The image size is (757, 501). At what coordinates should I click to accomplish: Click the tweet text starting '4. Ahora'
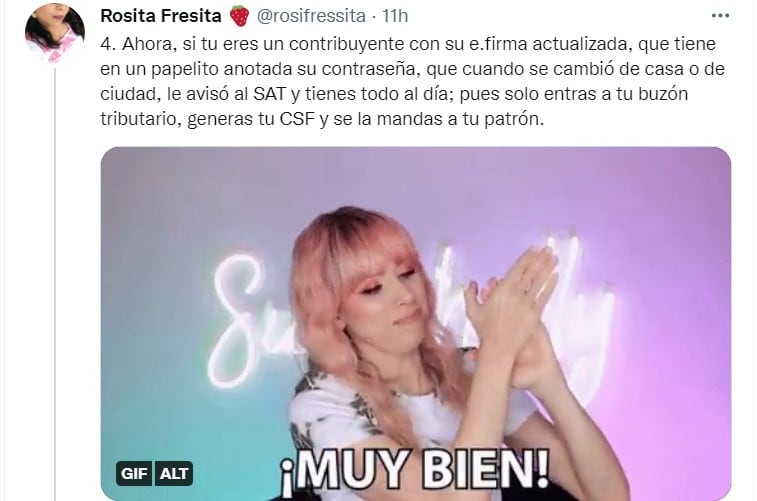click(x=413, y=81)
